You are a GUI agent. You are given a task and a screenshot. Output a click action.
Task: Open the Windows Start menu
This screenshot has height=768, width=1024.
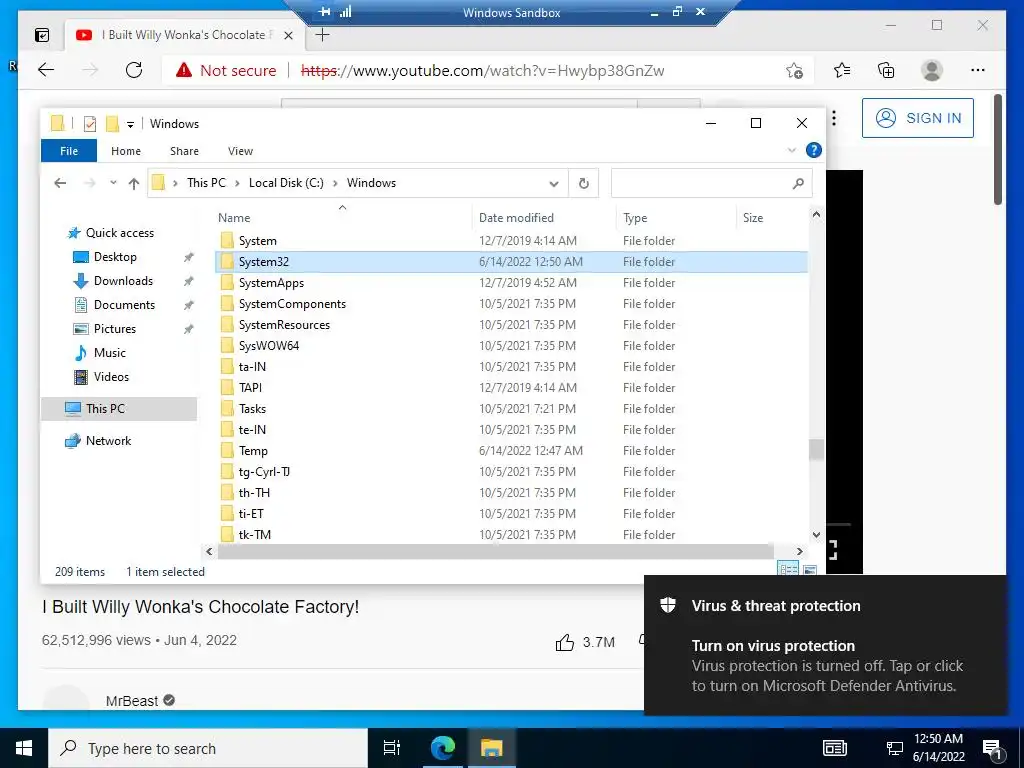click(24, 748)
